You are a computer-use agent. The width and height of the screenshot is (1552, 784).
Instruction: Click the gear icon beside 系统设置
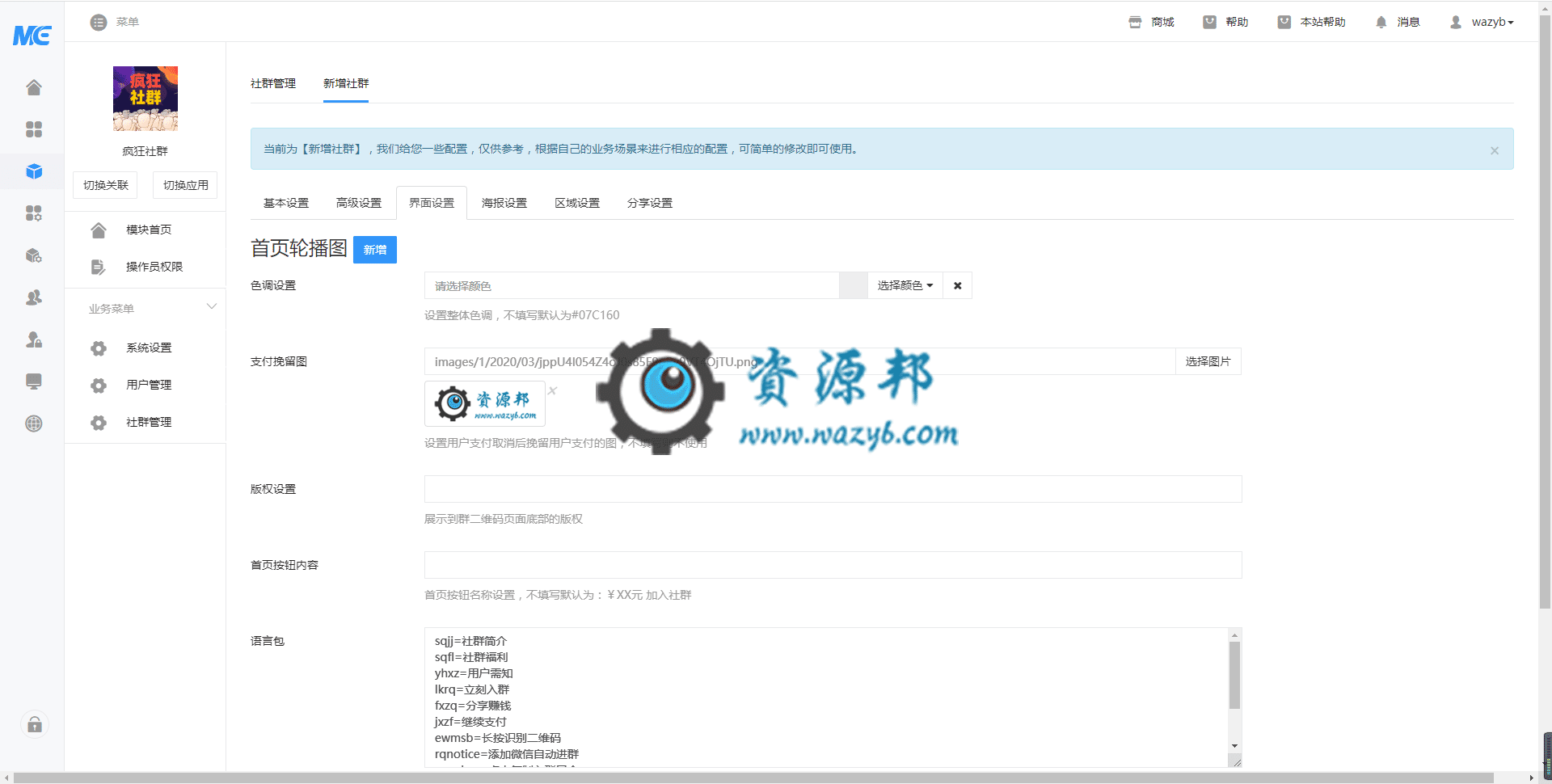tap(99, 348)
